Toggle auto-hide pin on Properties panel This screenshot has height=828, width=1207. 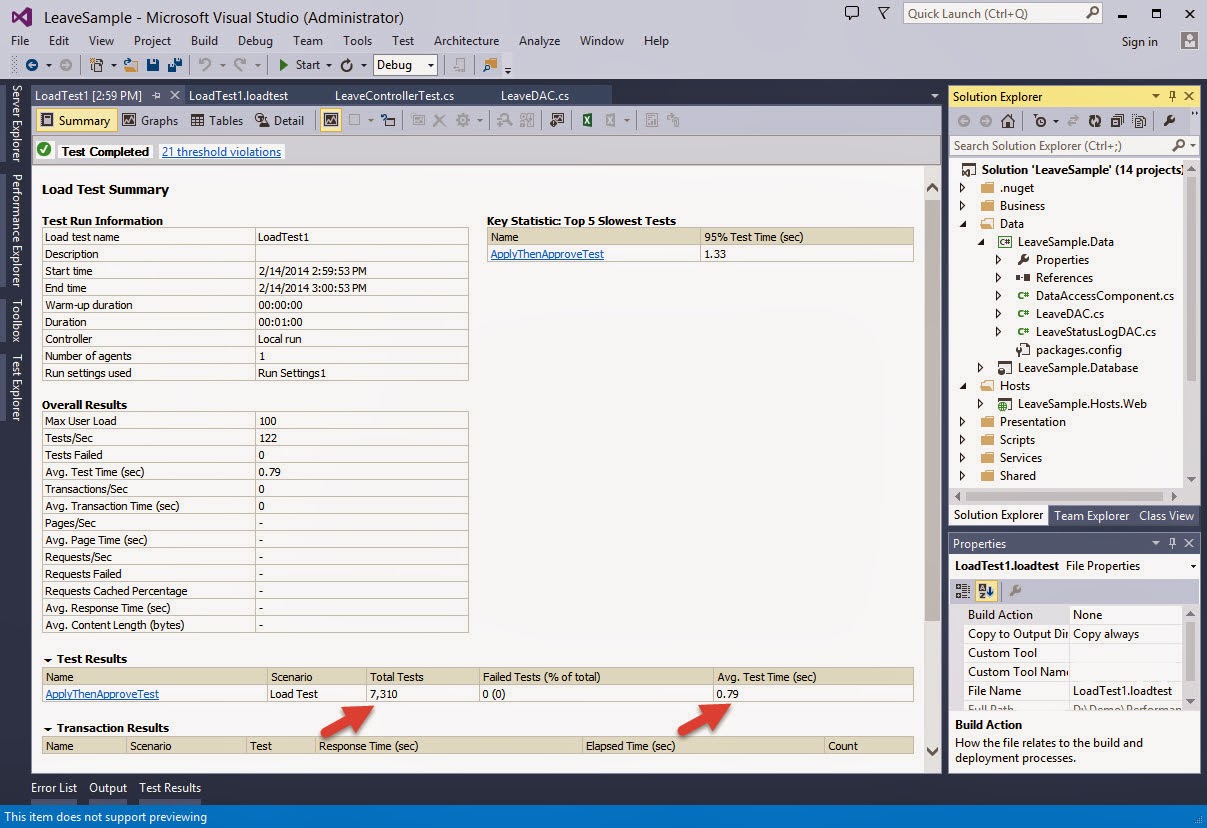click(1173, 543)
